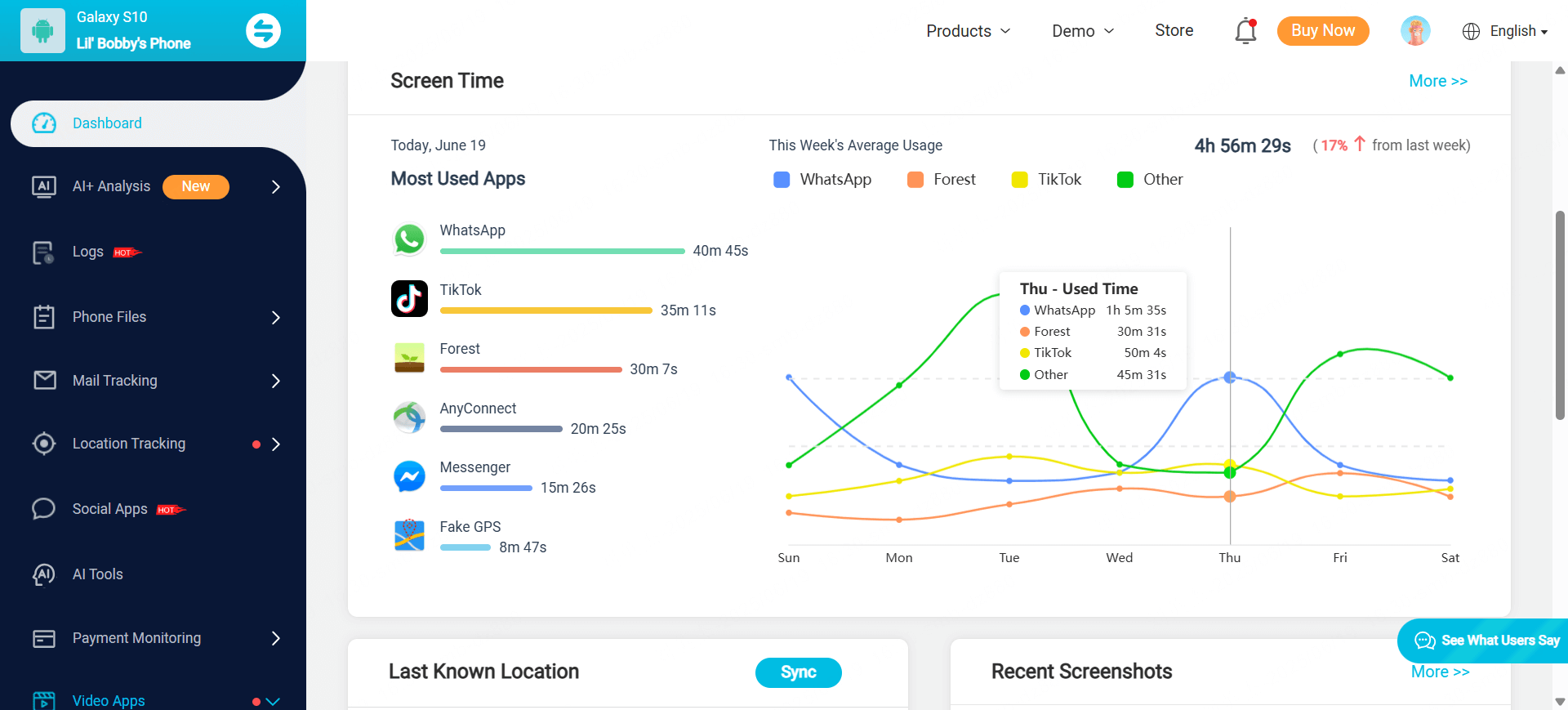Click Sync for Last Known Location
Image resolution: width=1568 pixels, height=710 pixels.
tap(799, 672)
